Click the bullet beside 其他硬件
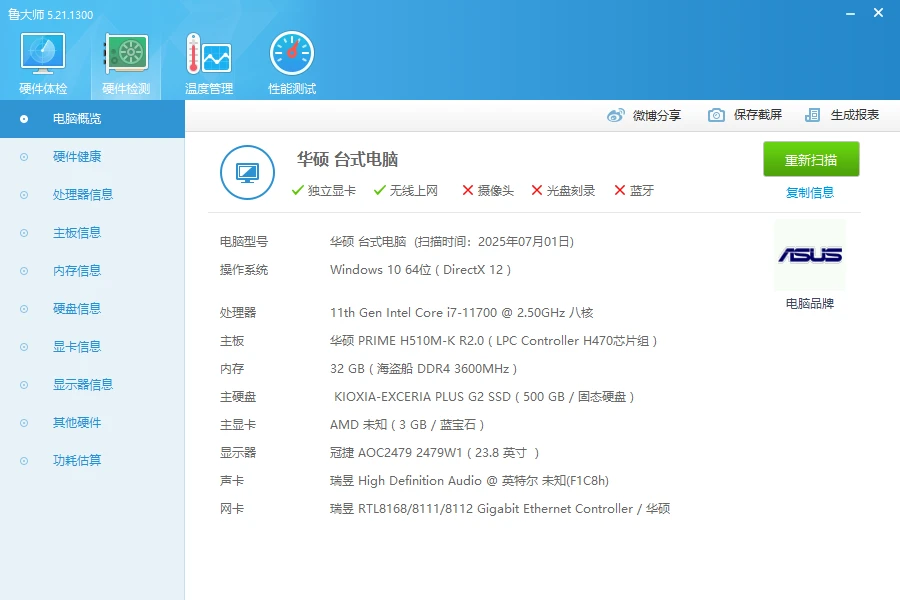 point(24,423)
